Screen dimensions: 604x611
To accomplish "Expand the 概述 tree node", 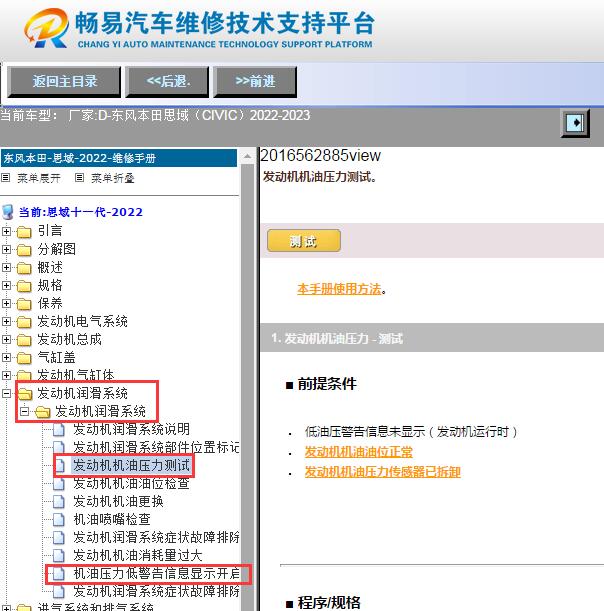I will click(6, 267).
